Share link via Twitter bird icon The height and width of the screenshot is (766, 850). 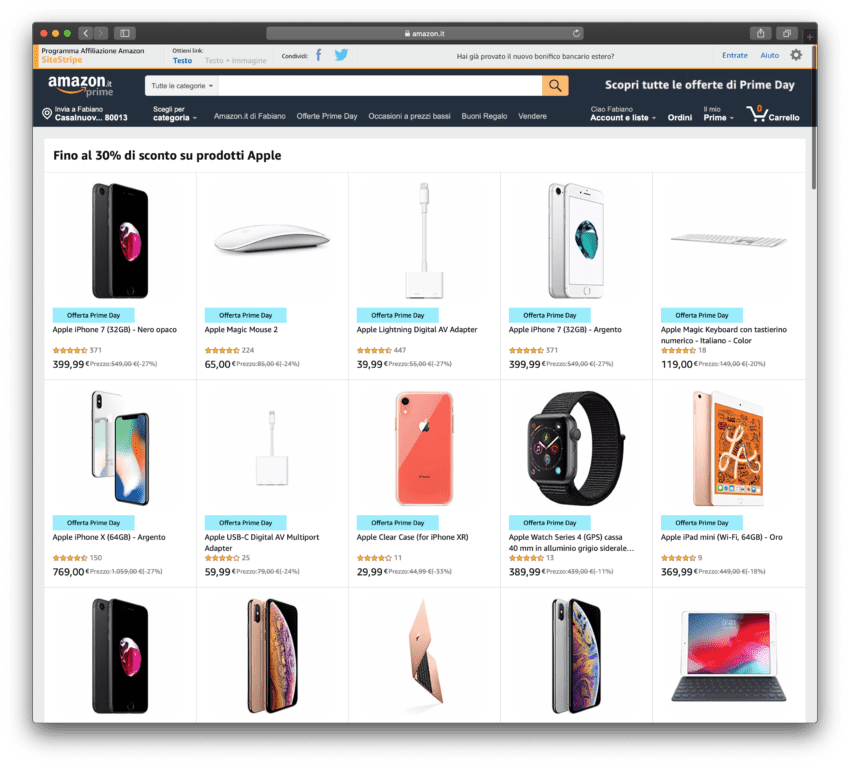click(341, 55)
